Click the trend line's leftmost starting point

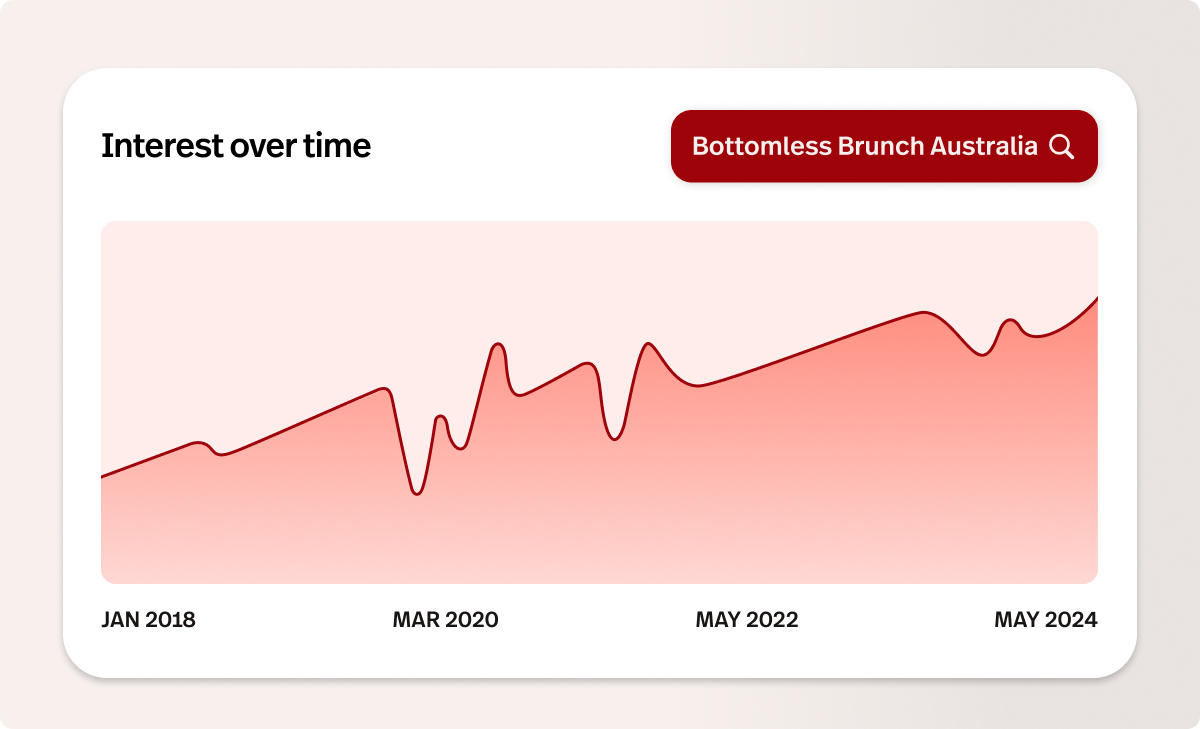(x=102, y=477)
